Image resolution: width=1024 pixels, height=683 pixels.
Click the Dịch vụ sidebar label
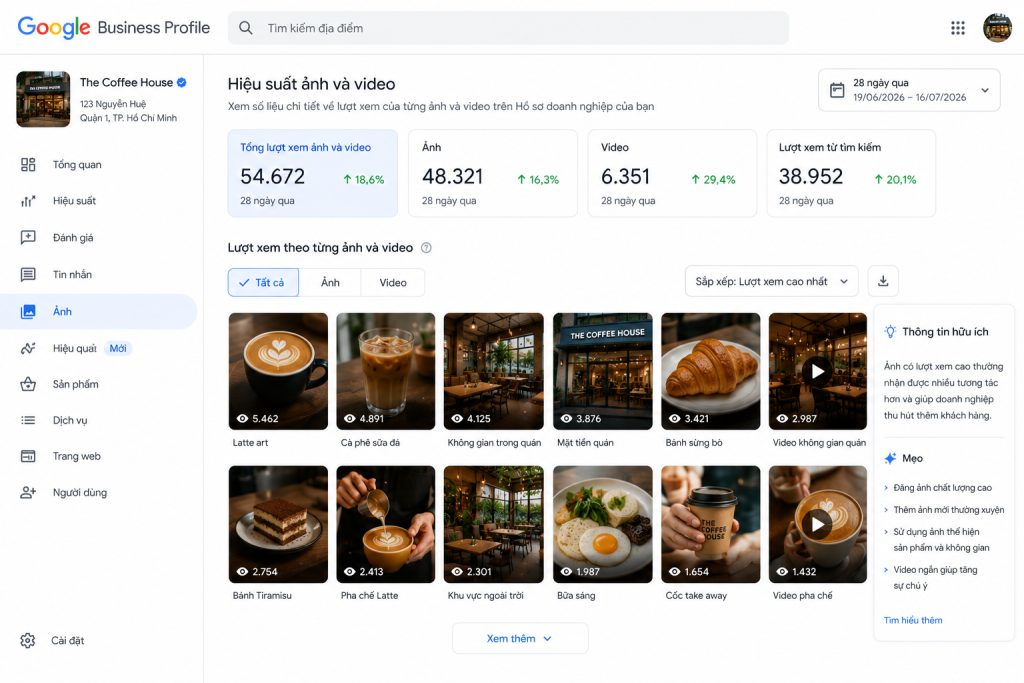pyautogui.click(x=70, y=420)
